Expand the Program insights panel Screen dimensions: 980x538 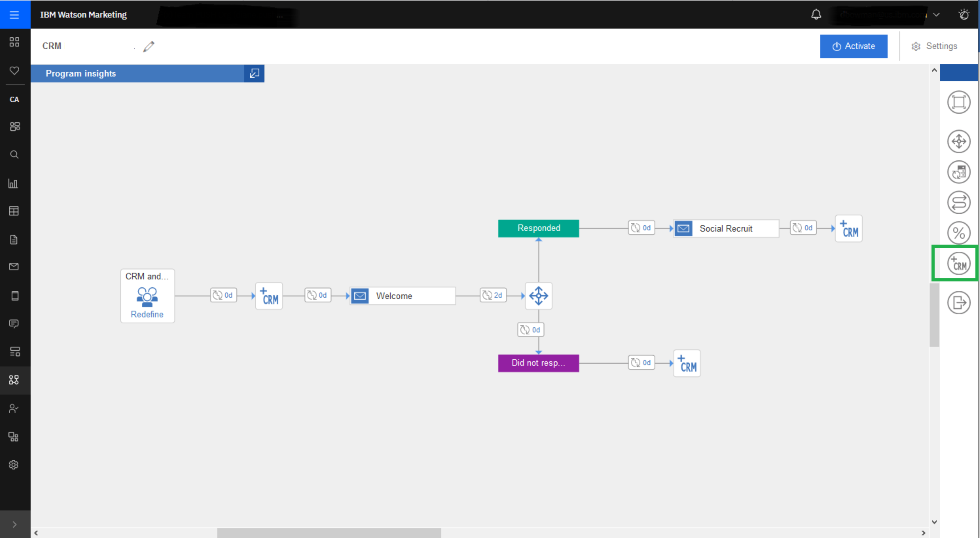pos(254,73)
